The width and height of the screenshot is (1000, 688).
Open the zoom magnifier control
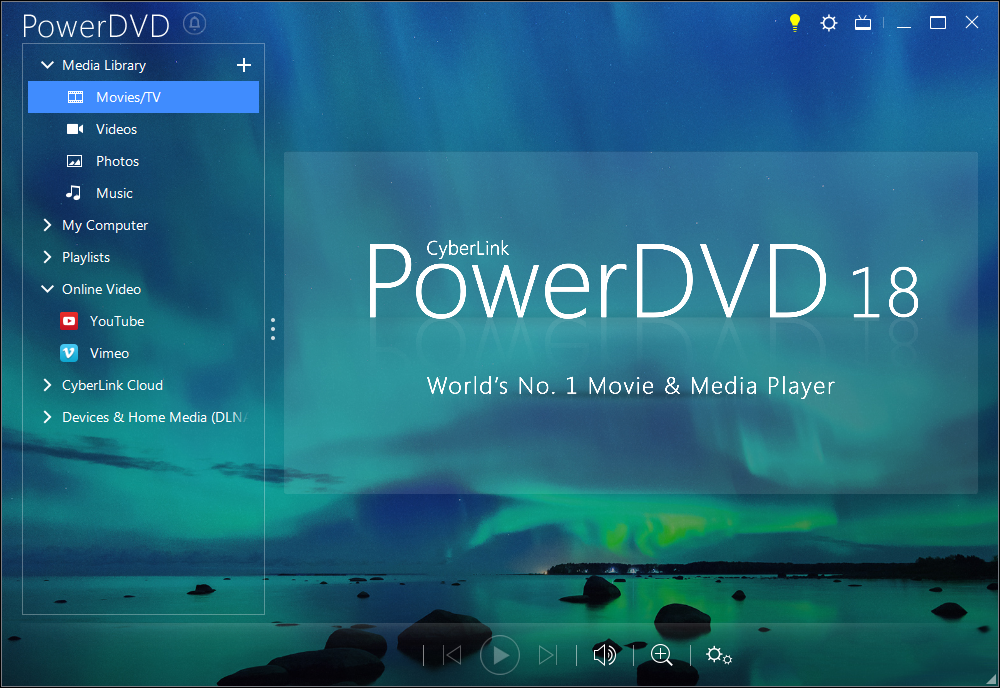pos(662,655)
